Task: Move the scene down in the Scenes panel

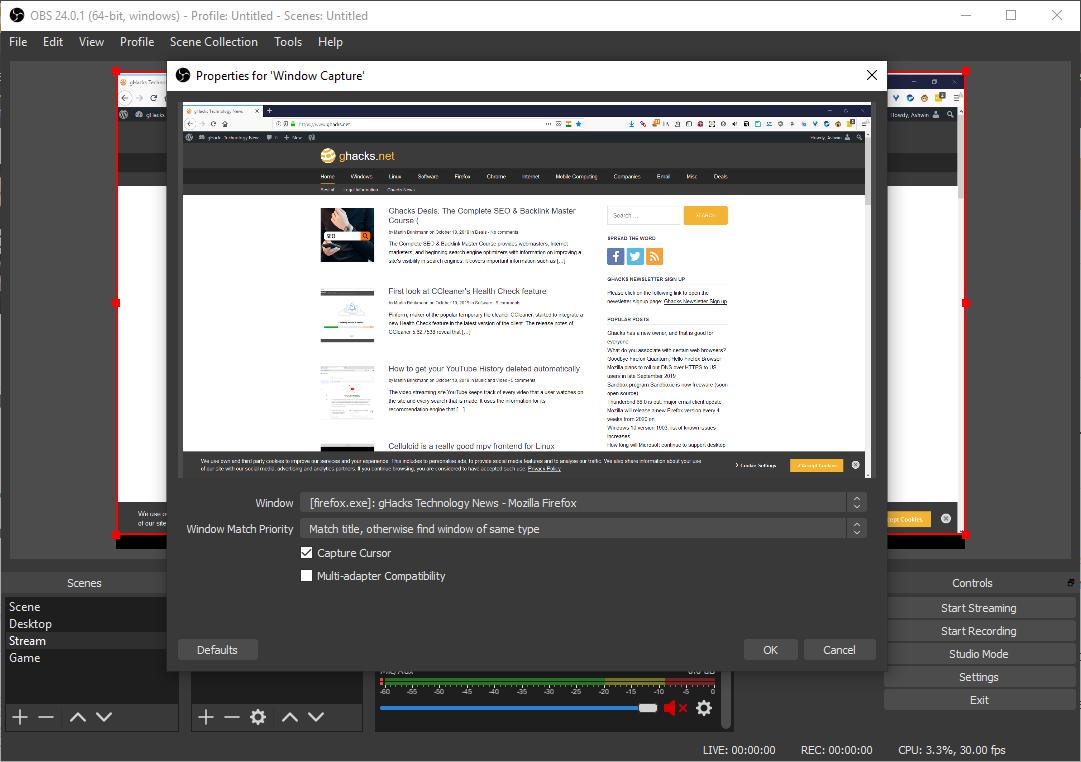Action: [104, 717]
